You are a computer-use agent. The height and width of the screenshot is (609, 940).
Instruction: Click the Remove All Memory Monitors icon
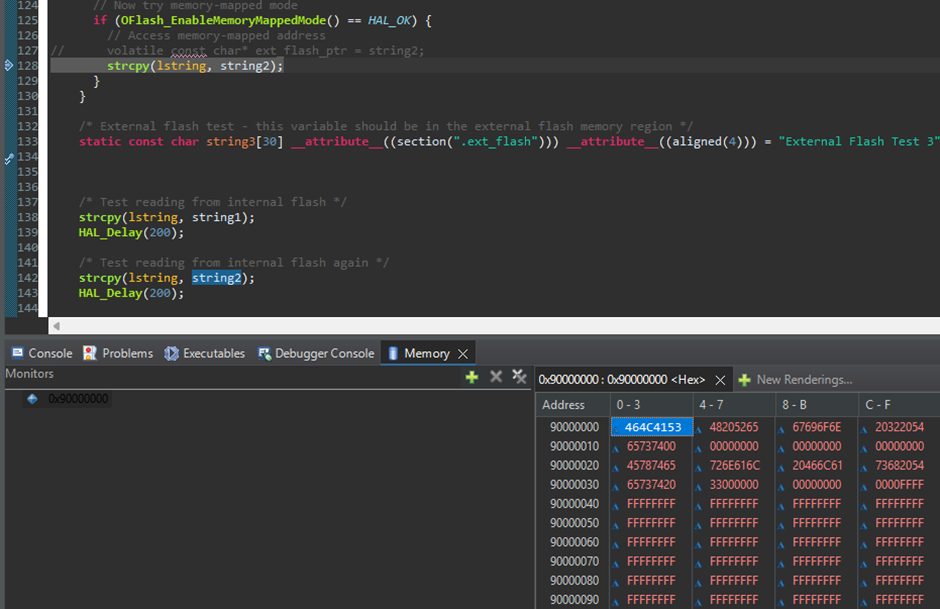519,376
